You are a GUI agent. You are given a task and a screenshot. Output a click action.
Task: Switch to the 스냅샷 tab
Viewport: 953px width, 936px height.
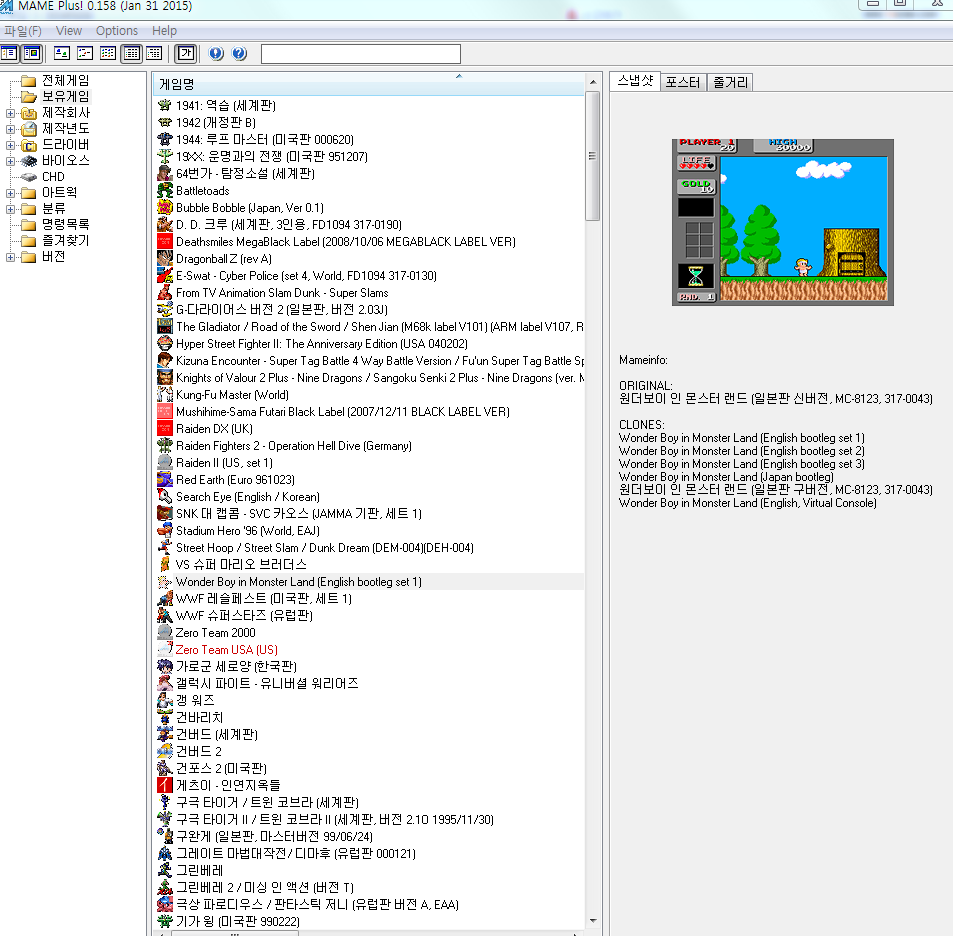tap(635, 81)
